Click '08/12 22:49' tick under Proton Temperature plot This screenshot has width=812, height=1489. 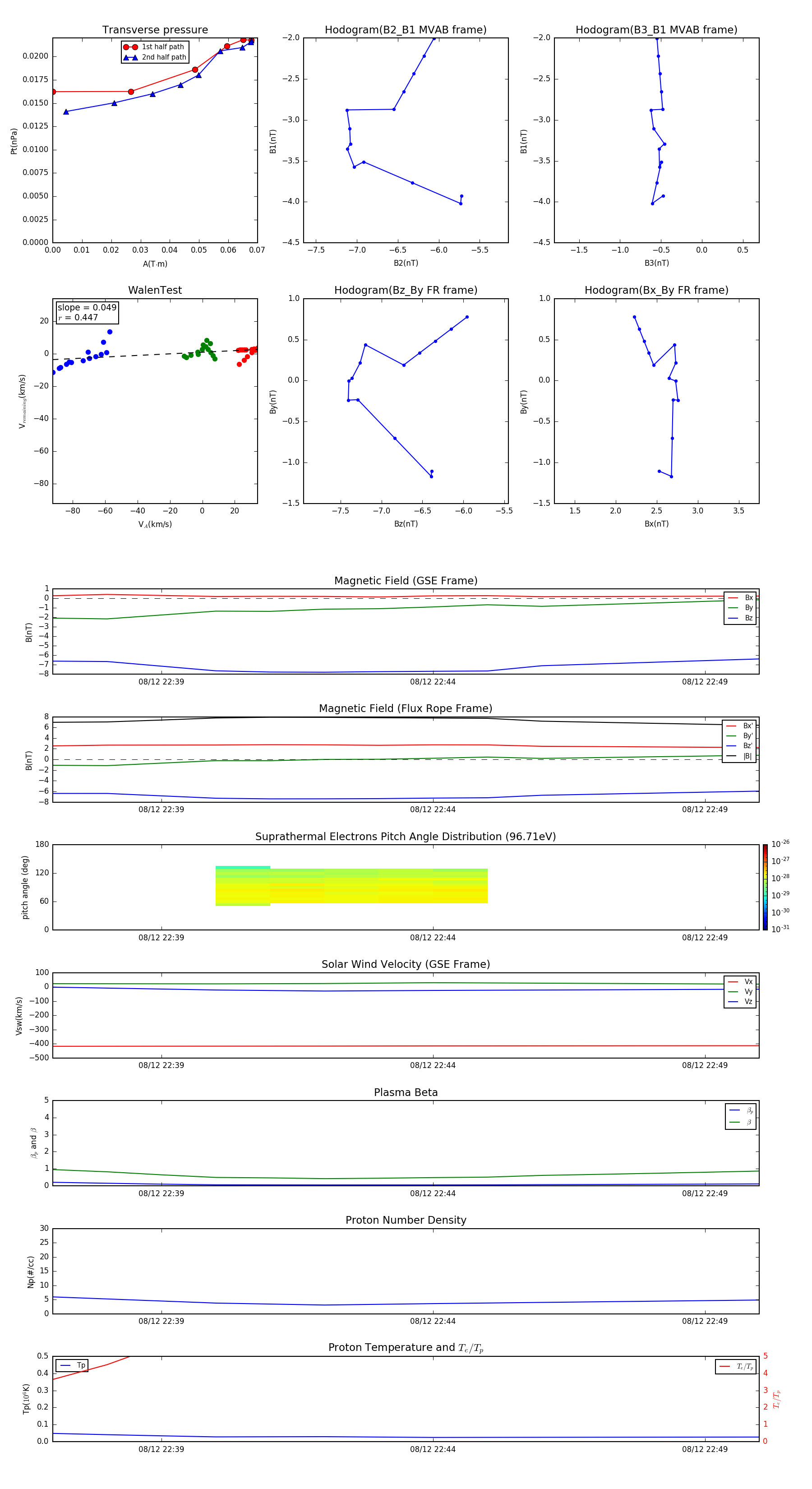705,1450
